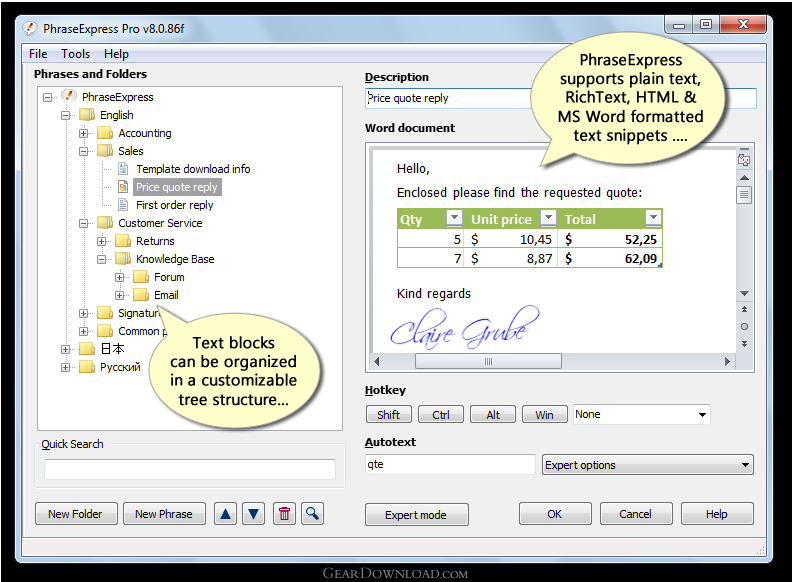792x582 pixels.
Task: Expand the Русский folder
Action: [x=66, y=367]
